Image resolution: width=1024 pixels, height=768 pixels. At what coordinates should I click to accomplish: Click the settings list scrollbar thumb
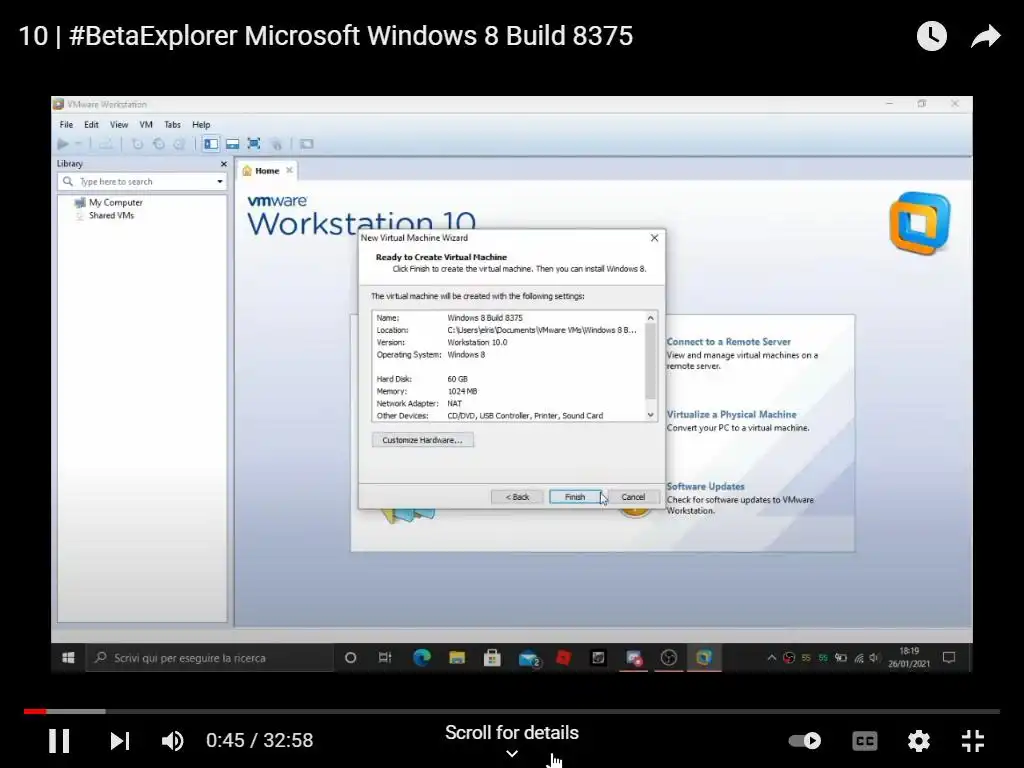pyautogui.click(x=650, y=360)
